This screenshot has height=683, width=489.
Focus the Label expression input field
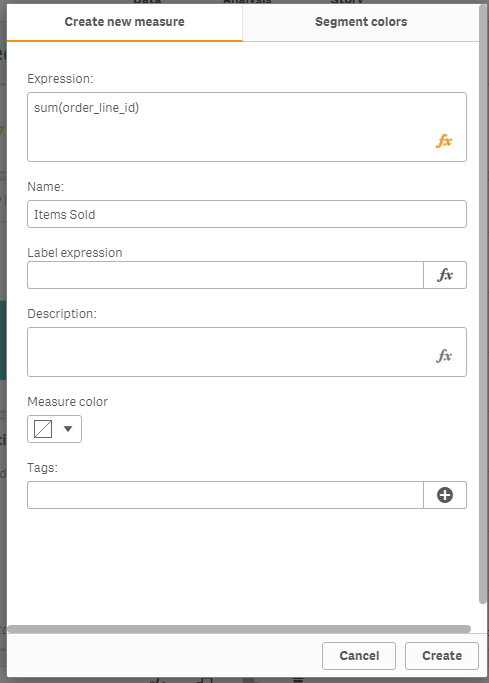[225, 275]
